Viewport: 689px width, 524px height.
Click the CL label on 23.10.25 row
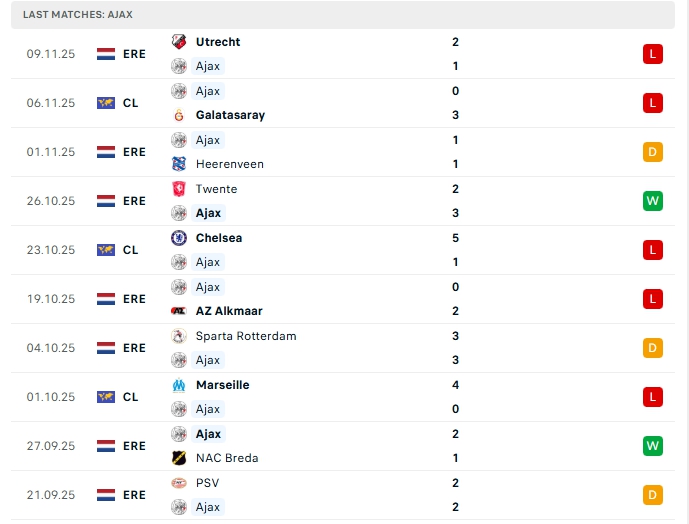pyautogui.click(x=131, y=250)
